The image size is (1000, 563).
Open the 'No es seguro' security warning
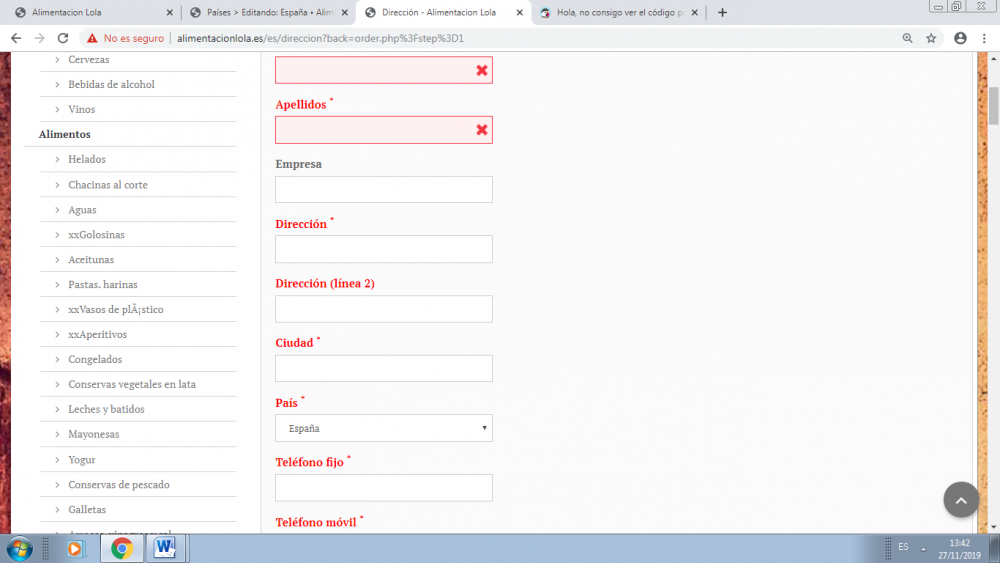click(x=126, y=38)
